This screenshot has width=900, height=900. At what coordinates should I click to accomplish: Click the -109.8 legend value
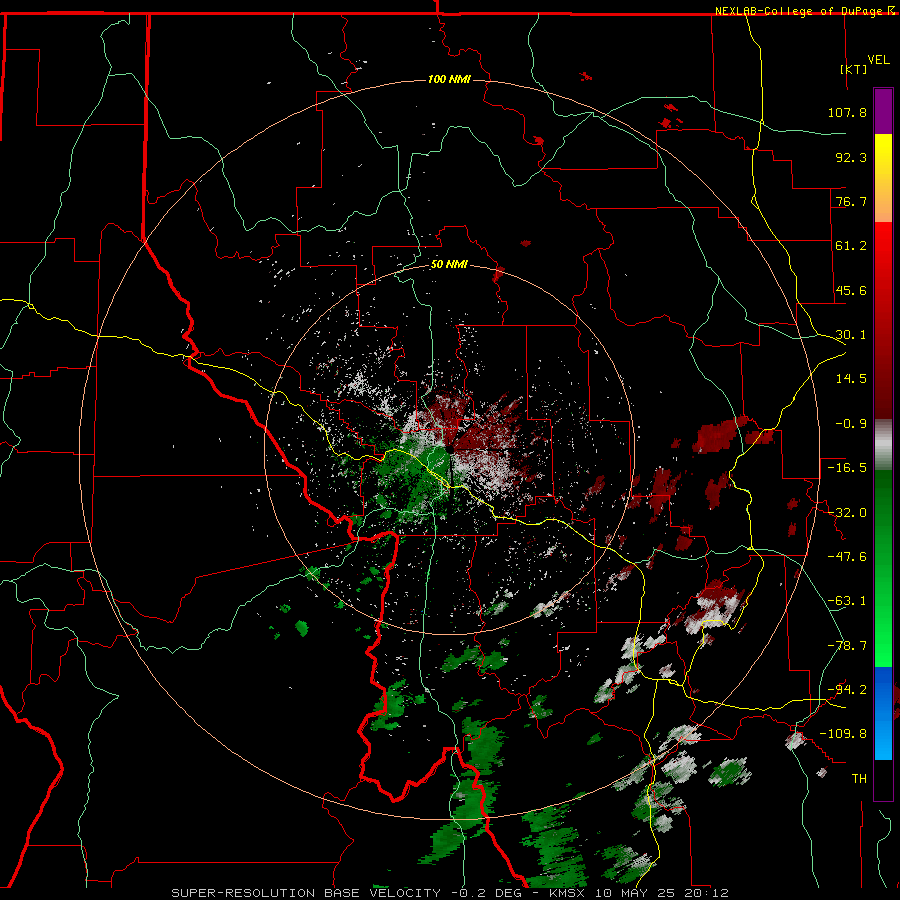coord(843,734)
